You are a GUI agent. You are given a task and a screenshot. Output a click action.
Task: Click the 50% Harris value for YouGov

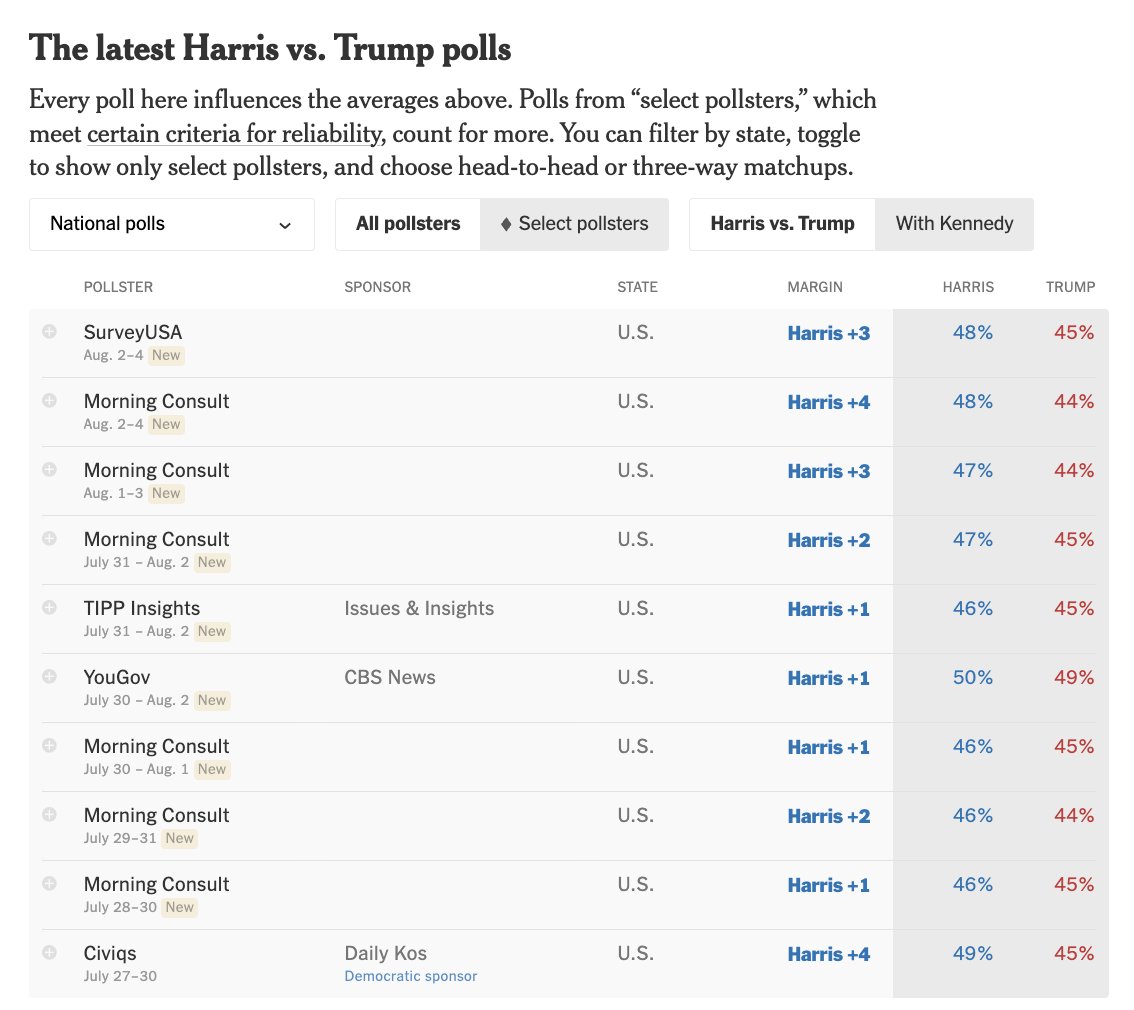point(973,677)
